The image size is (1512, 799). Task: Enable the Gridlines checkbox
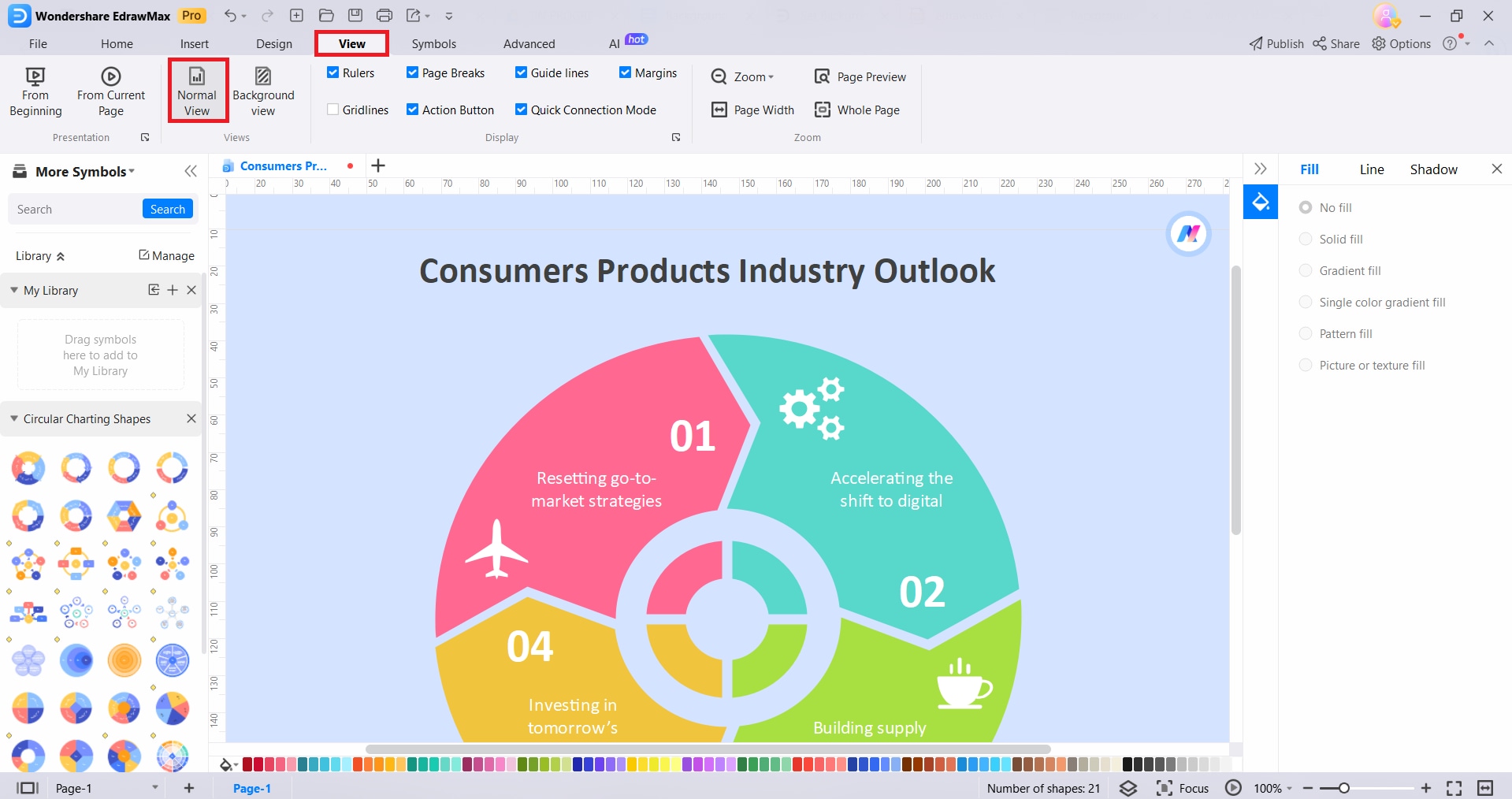pyautogui.click(x=332, y=110)
